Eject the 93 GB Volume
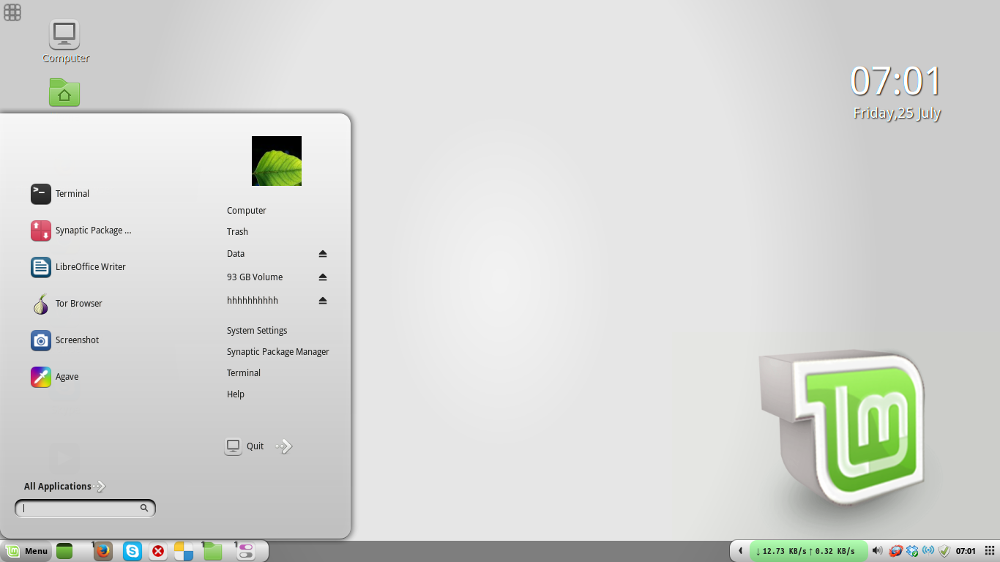 (x=323, y=277)
